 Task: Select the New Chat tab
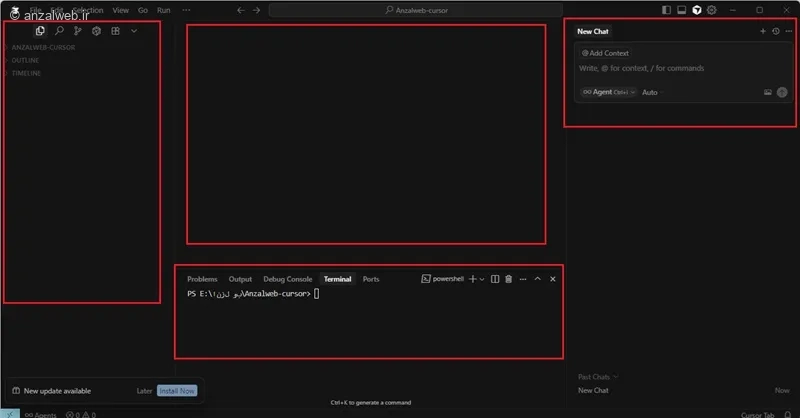click(x=593, y=31)
